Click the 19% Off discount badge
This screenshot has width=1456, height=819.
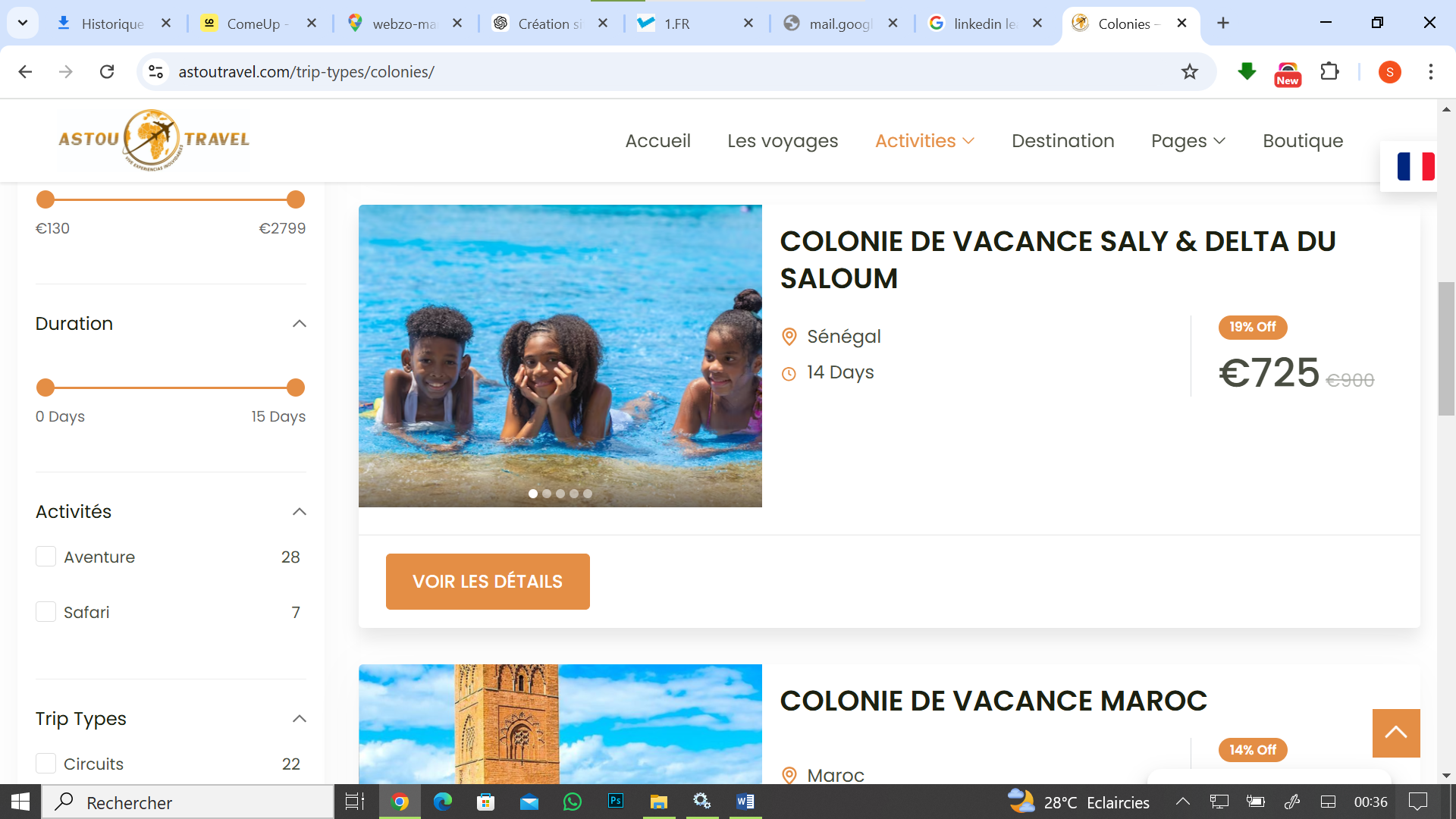pyautogui.click(x=1253, y=327)
